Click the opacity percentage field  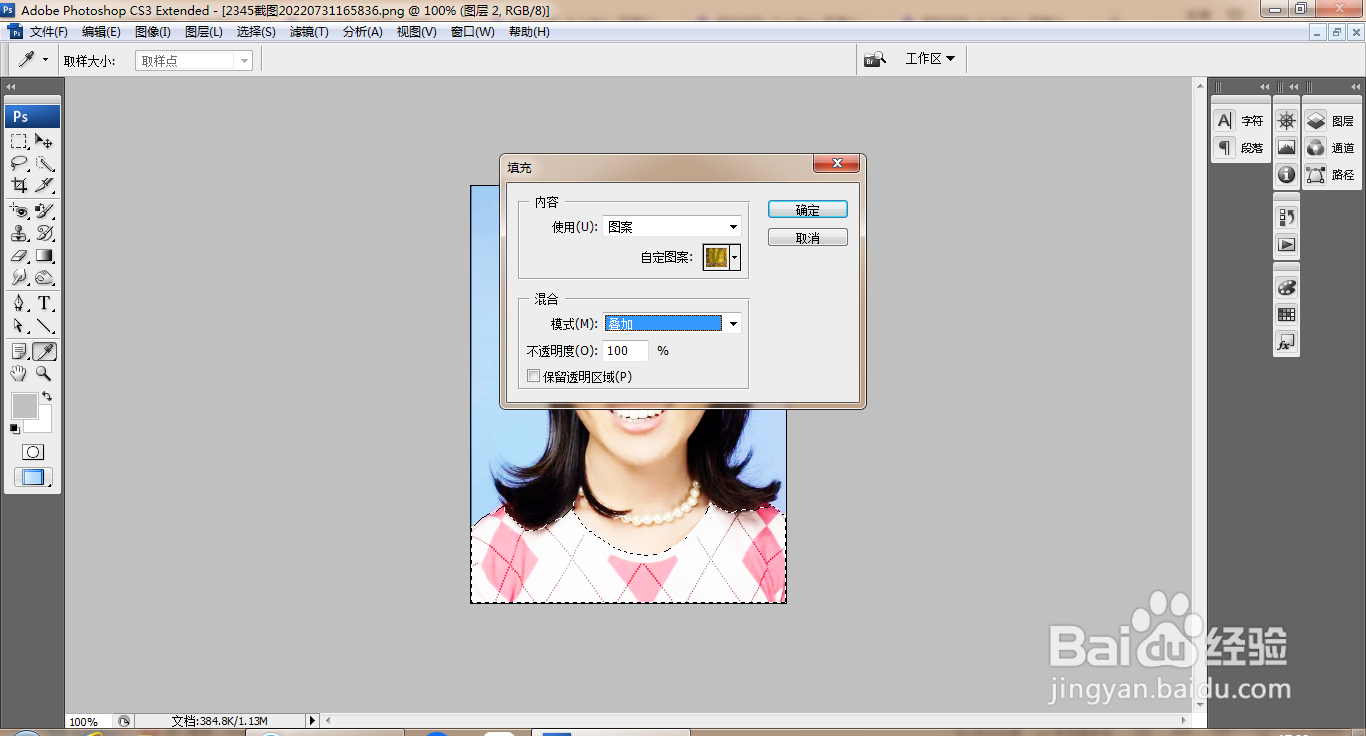(626, 351)
